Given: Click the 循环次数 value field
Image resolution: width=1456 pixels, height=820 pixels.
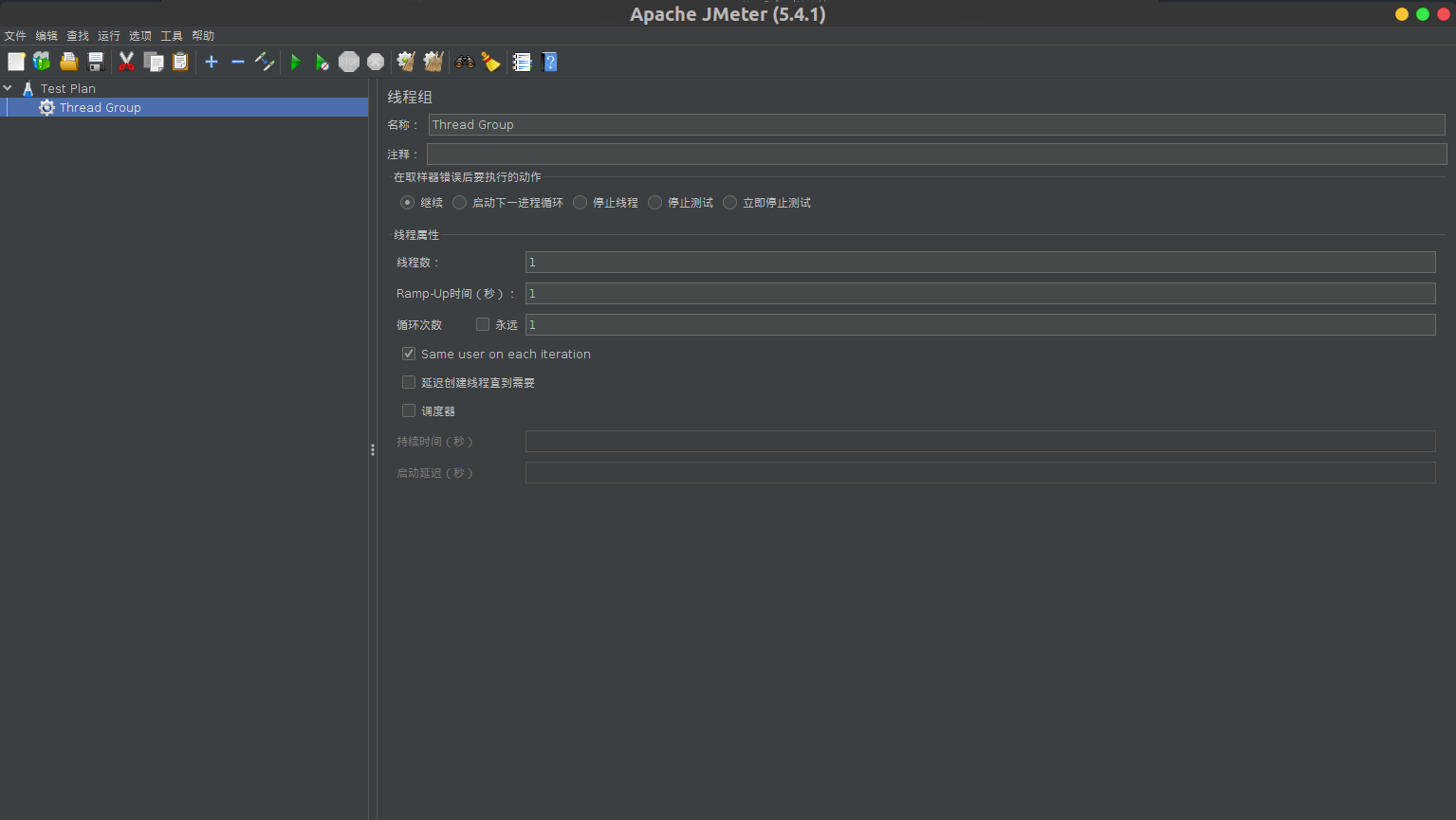Looking at the screenshot, I should [980, 324].
